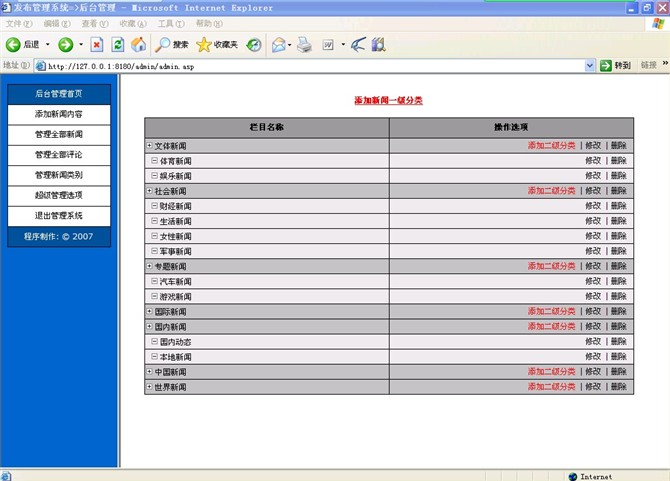Toggle the 国际新闻 category expander
Viewport: 670px width, 481px height.
[150, 311]
